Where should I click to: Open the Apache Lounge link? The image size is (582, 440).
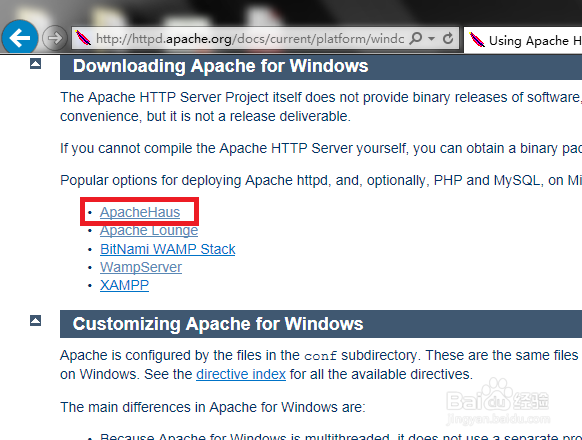pyautogui.click(x=149, y=231)
